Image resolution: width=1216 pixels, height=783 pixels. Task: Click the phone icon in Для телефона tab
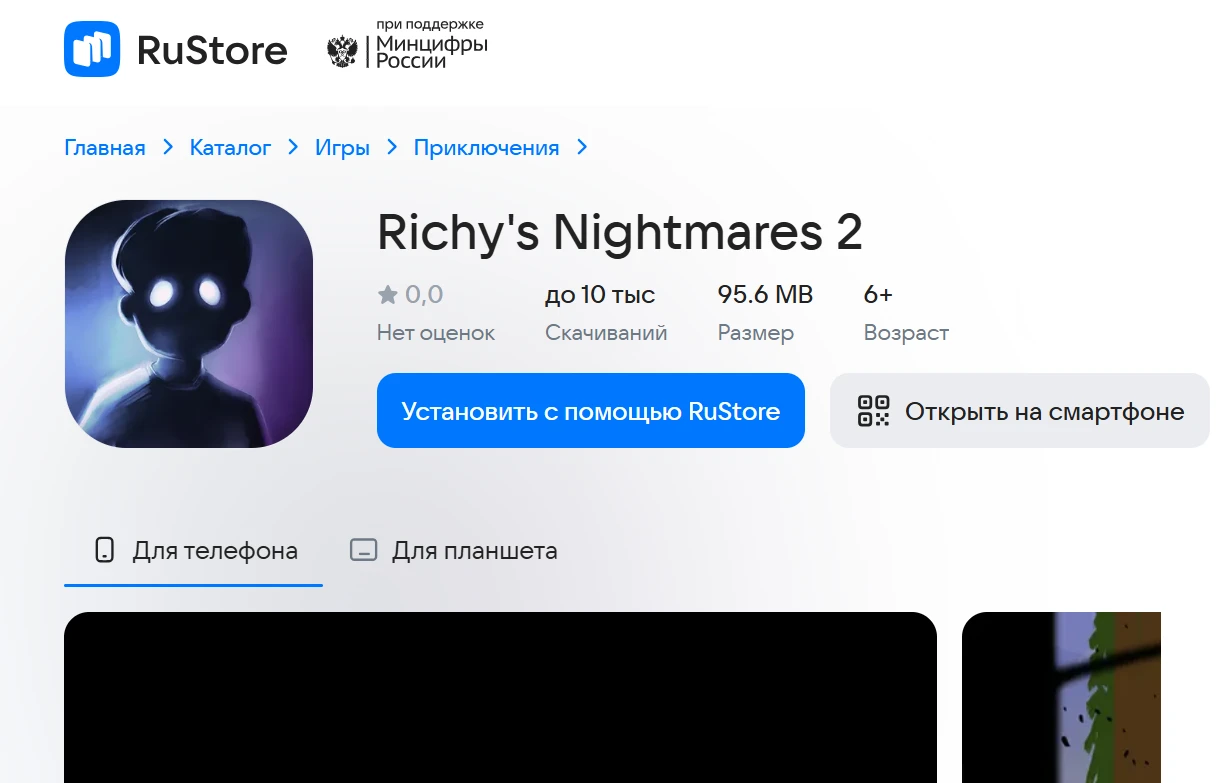click(104, 550)
